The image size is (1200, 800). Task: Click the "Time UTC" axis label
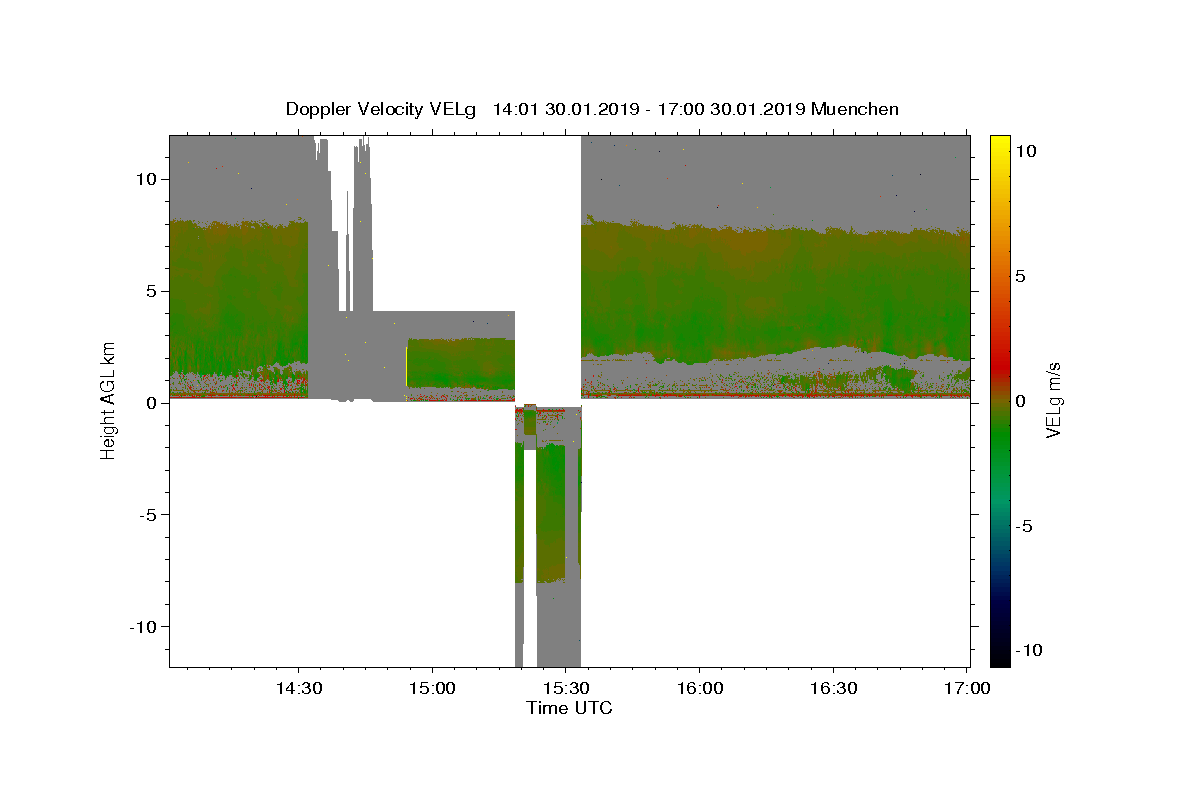tap(569, 708)
